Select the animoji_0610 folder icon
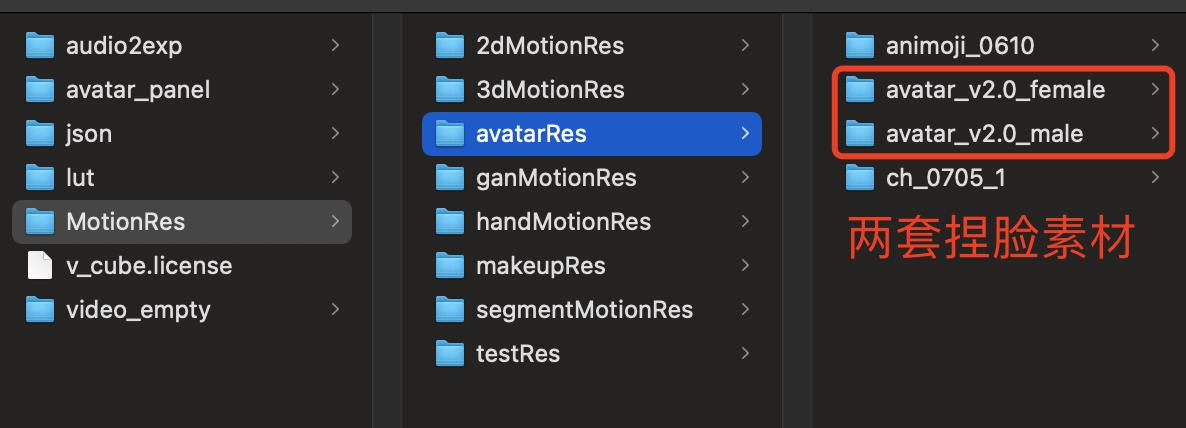 pyautogui.click(x=860, y=46)
